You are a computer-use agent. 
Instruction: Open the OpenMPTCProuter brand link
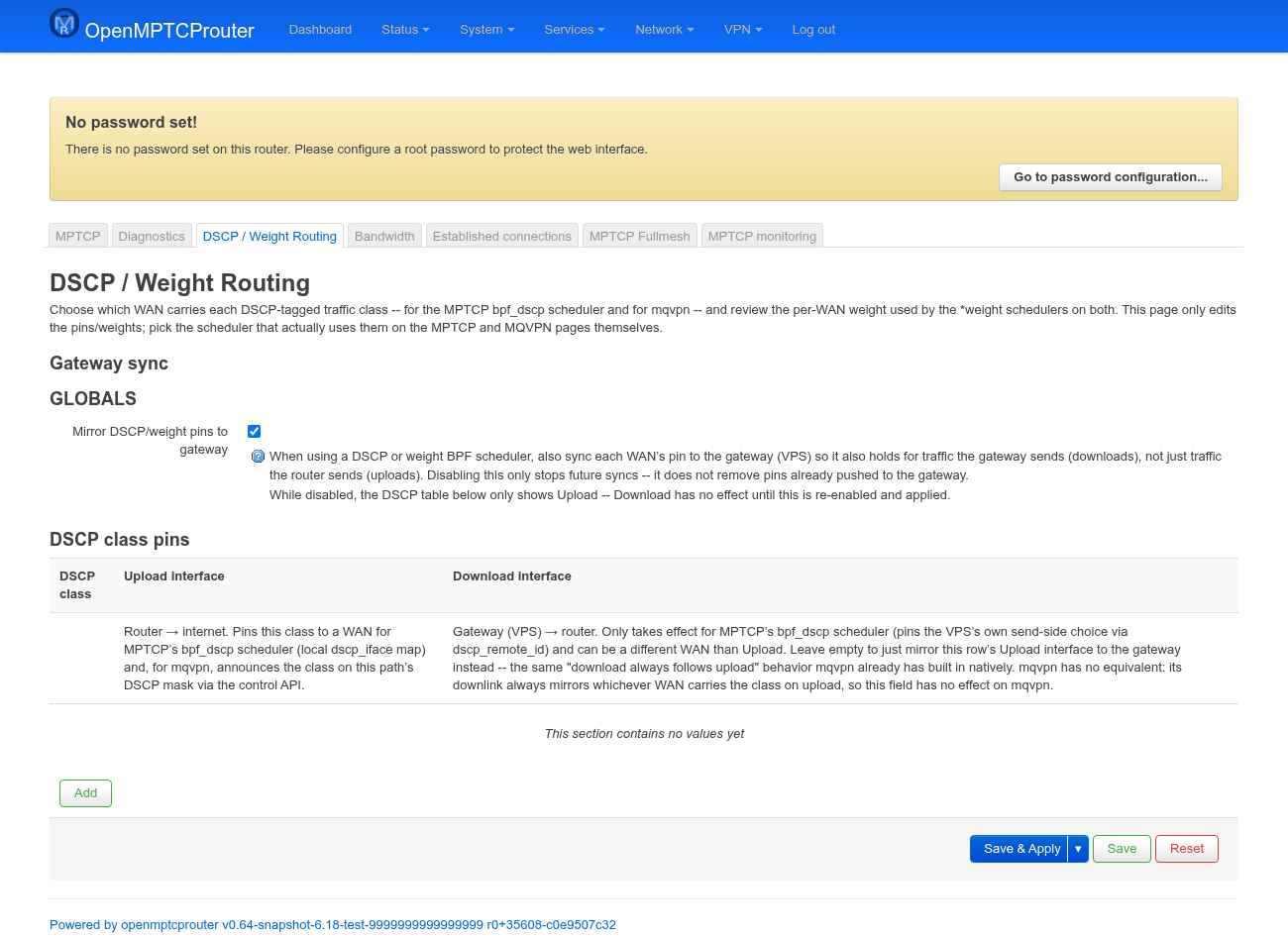pyautogui.click(x=169, y=31)
